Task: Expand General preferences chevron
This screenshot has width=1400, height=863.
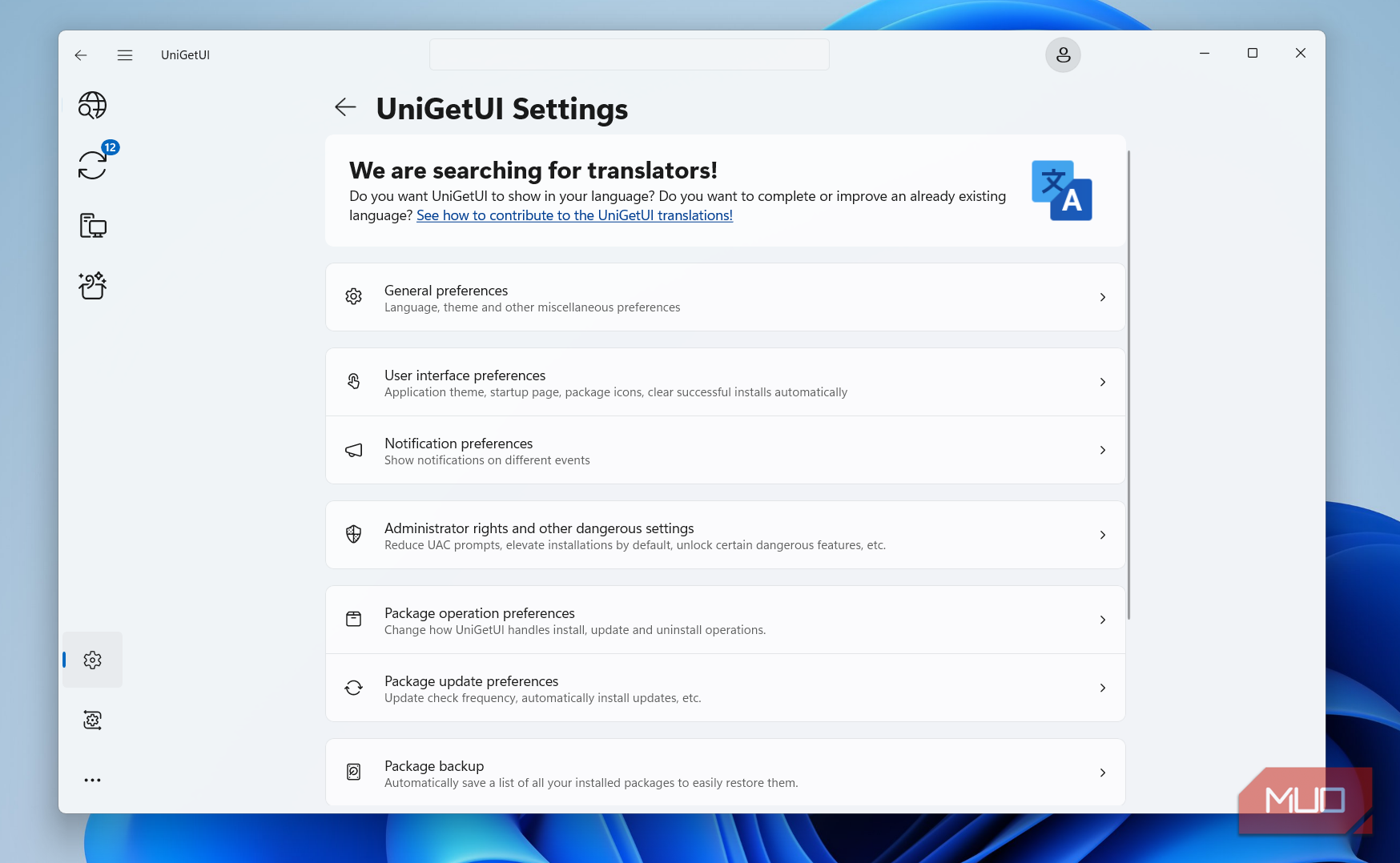Action: pos(1103,297)
